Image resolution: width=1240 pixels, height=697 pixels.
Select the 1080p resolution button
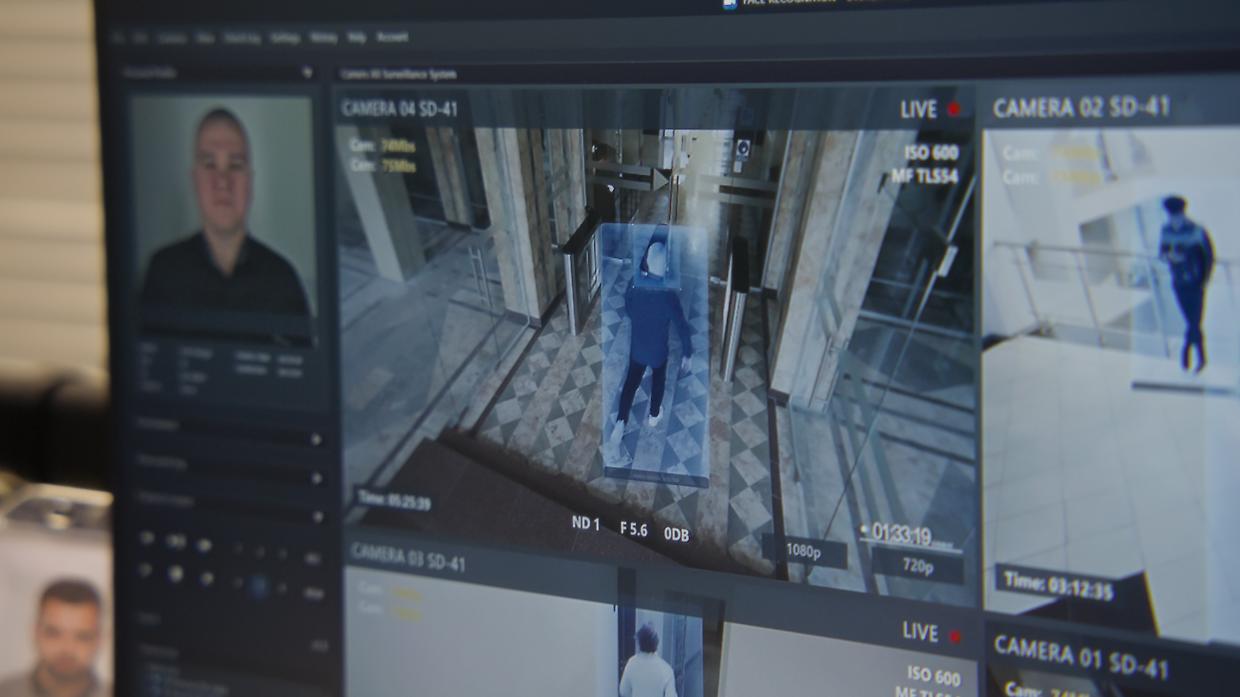(804, 551)
